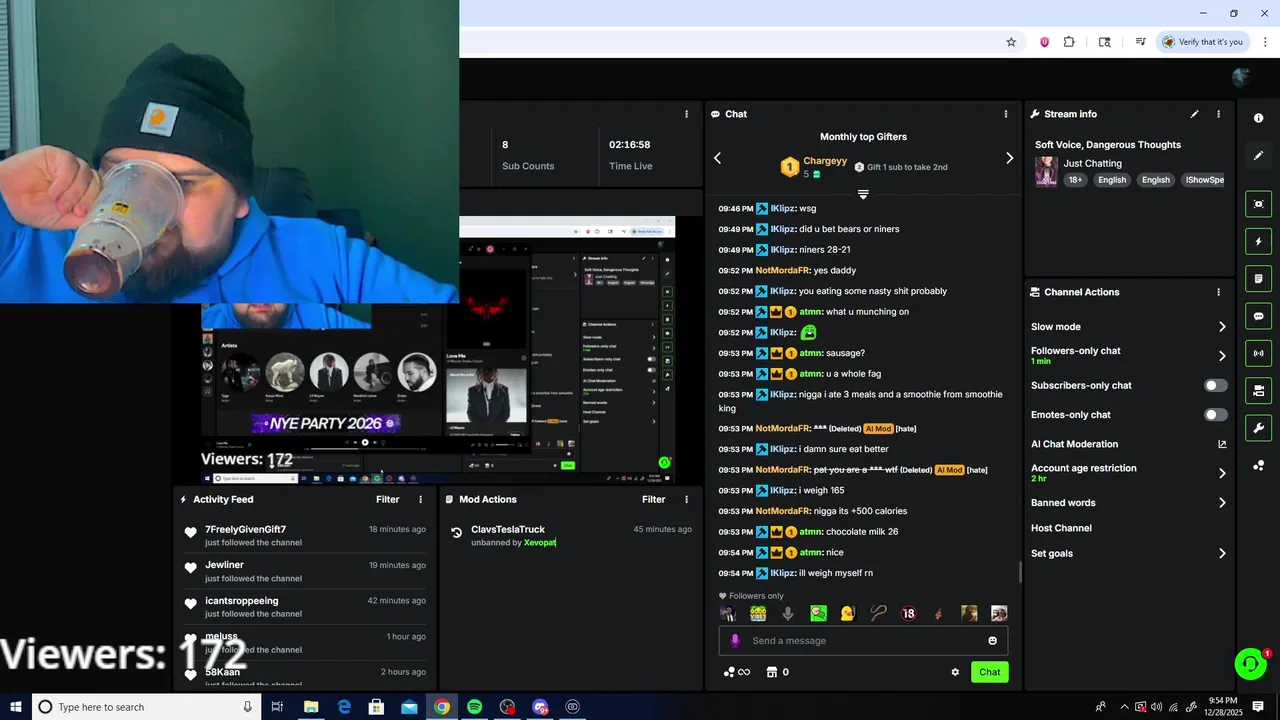Select the 18+ stream tag
Image resolution: width=1280 pixels, height=720 pixels.
[1075, 180]
